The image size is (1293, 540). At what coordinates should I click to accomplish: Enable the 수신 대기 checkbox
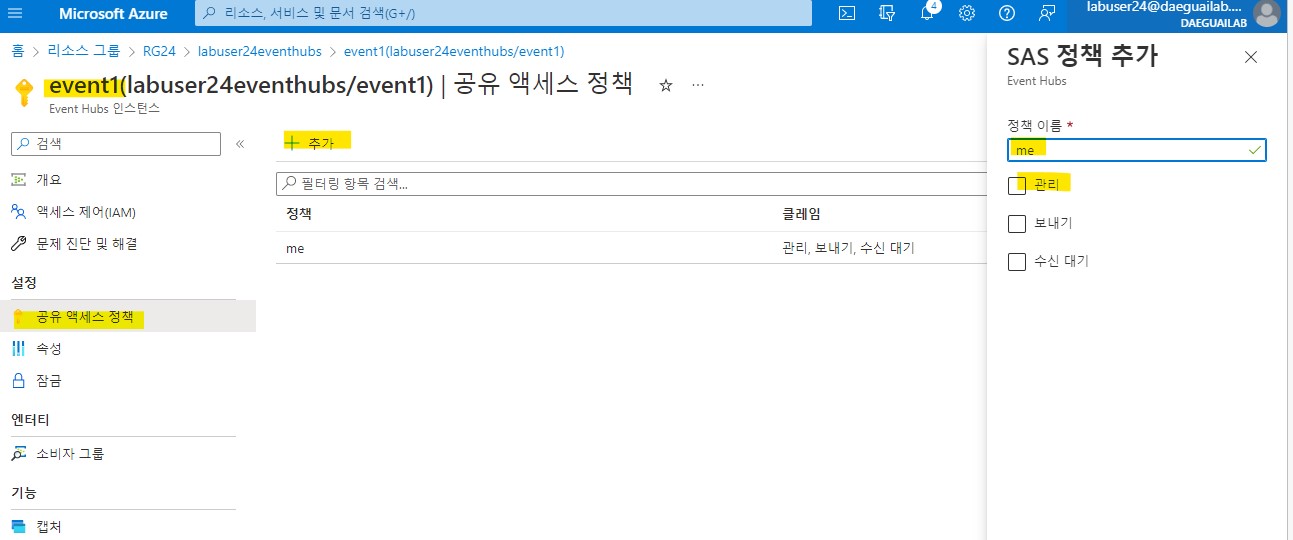[1017, 262]
